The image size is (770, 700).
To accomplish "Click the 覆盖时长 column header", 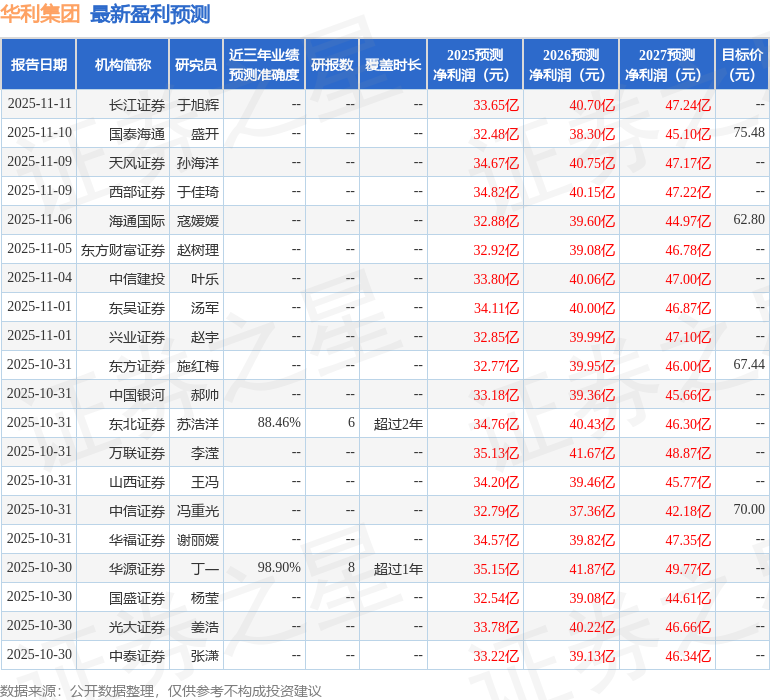I will click(x=393, y=65).
